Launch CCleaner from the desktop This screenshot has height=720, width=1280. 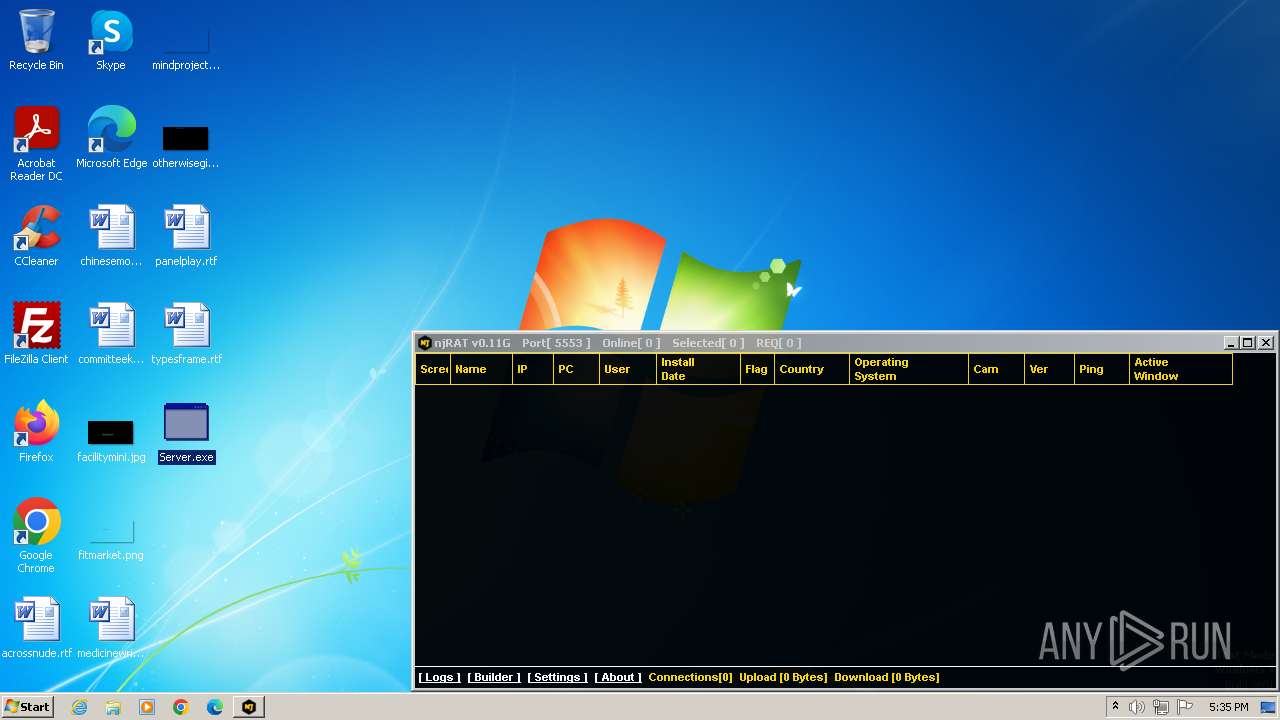(36, 236)
